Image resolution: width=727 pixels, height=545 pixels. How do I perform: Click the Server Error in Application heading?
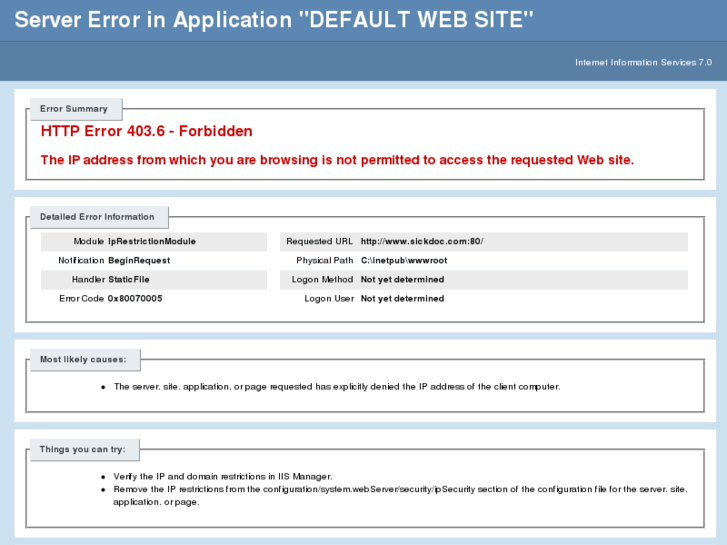pyautogui.click(x=274, y=20)
